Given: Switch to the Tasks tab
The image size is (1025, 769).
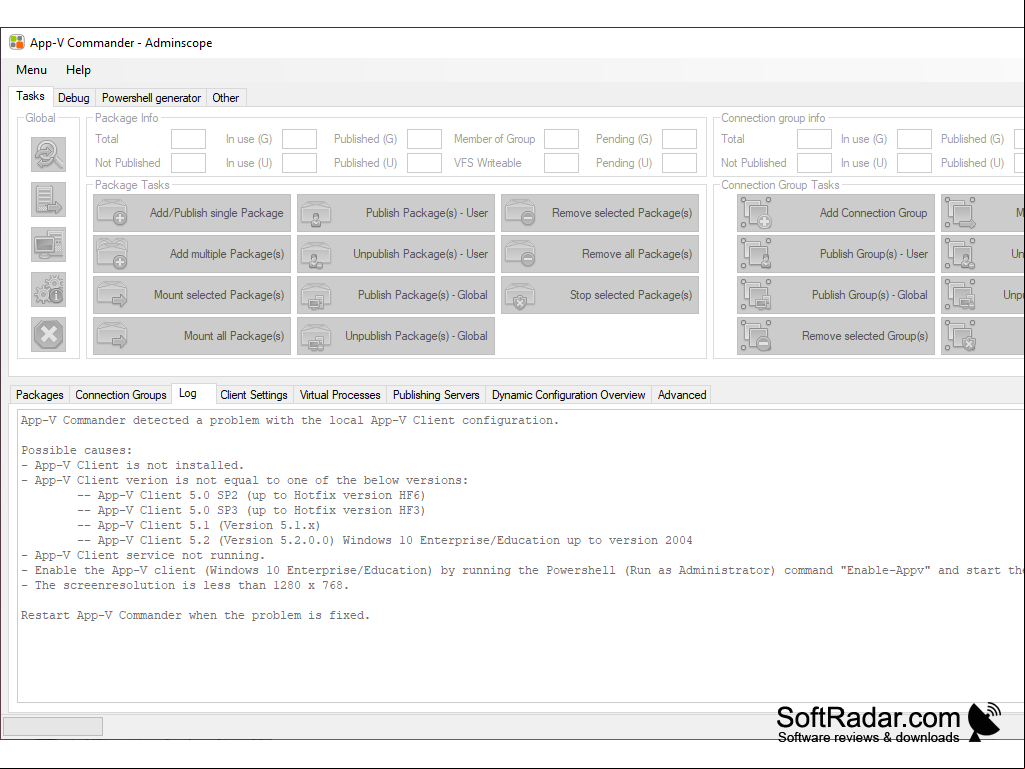Looking at the screenshot, I should (30, 96).
